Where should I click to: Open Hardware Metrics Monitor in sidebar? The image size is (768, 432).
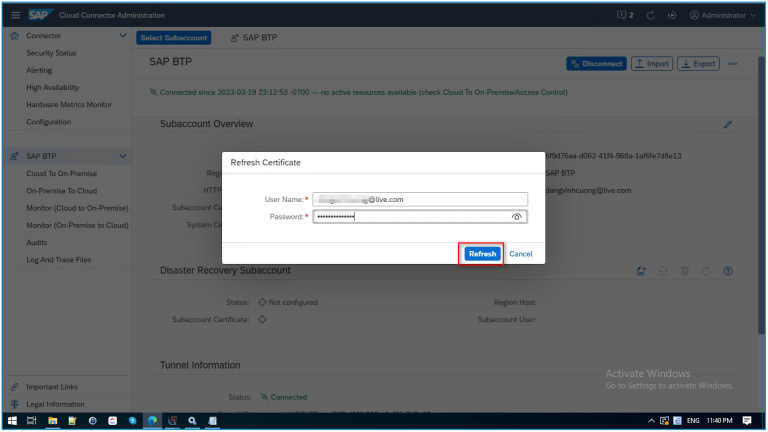pyautogui.click(x=69, y=104)
